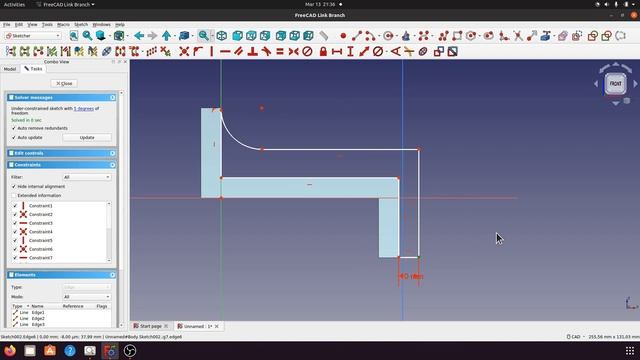This screenshot has height=360, width=640.
Task: Collapse the Solver messages section
Action: (x=112, y=98)
